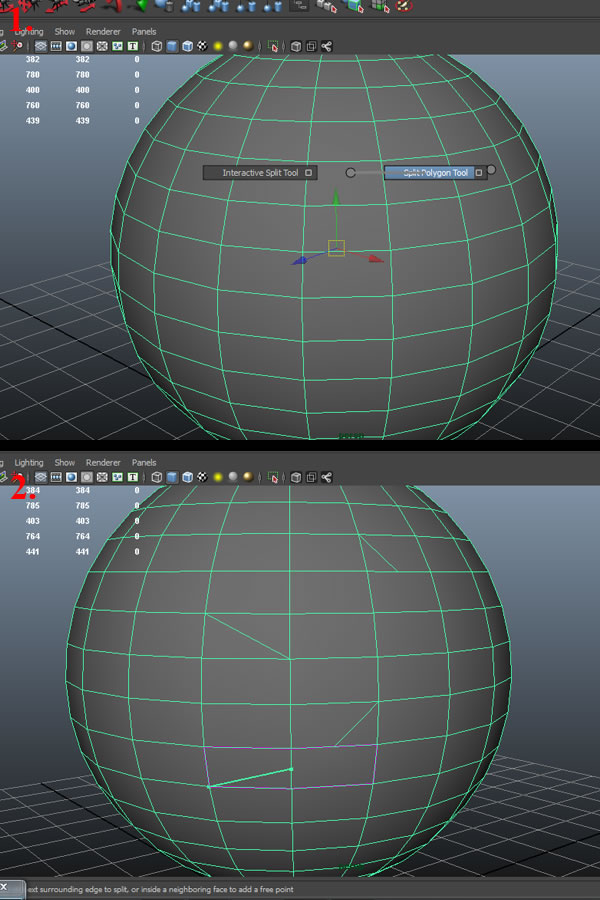Open Split Polygon Tool option box
This screenshot has width=600, height=900.
click(x=479, y=173)
